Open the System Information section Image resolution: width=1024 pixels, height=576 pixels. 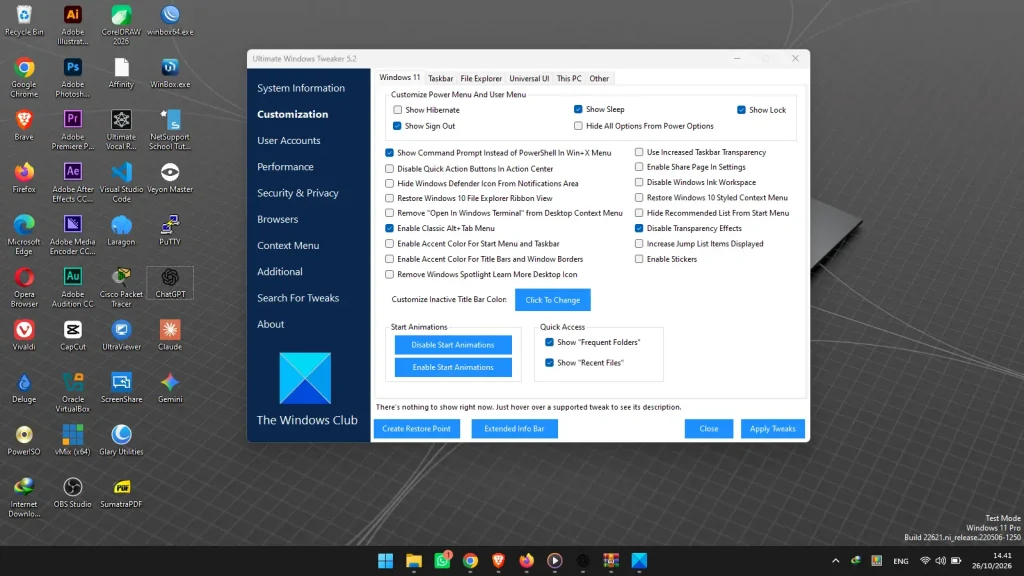[x=301, y=88]
